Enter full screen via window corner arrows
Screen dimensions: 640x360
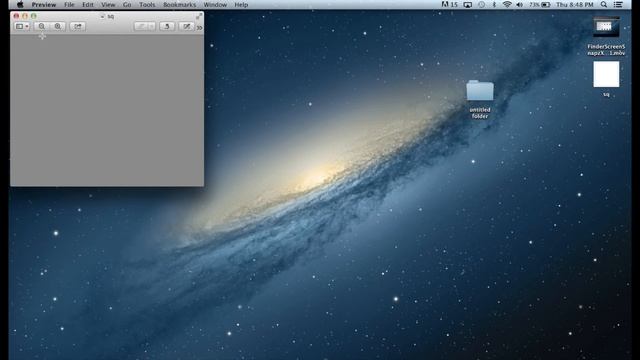tap(199, 16)
